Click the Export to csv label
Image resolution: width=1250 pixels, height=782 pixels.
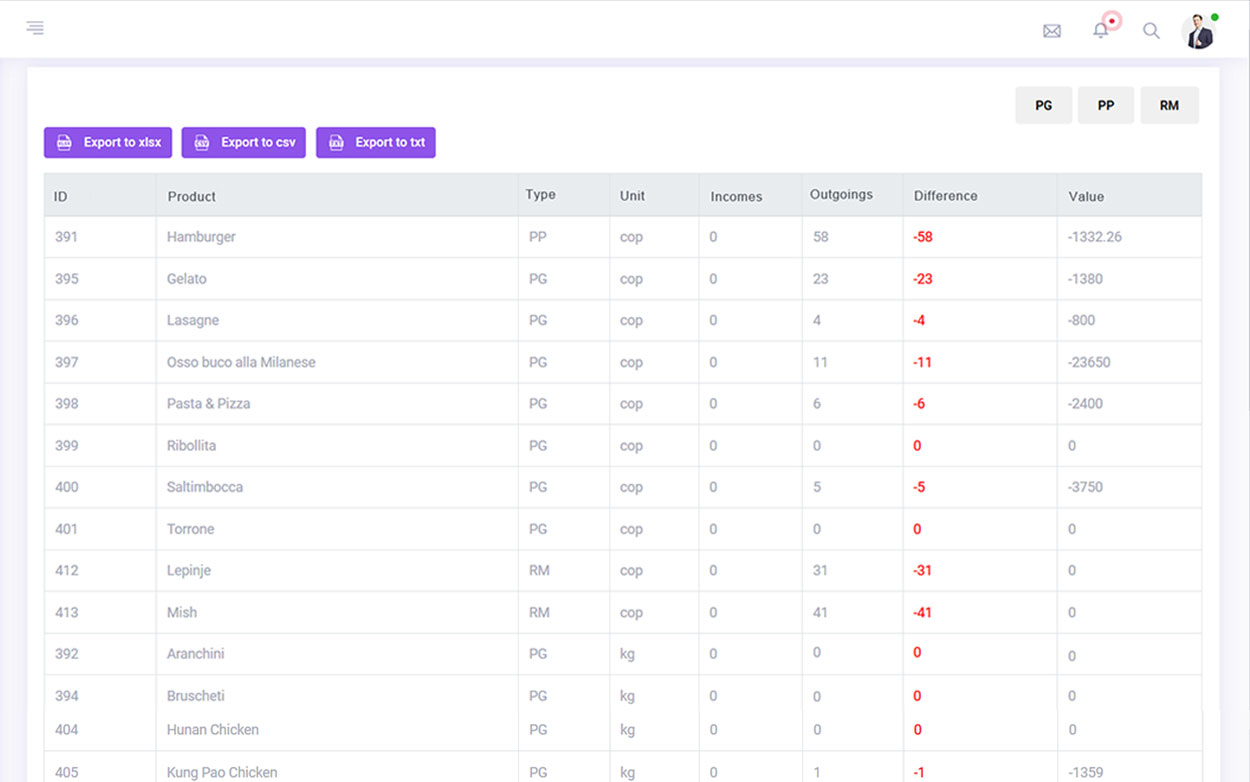(x=258, y=143)
